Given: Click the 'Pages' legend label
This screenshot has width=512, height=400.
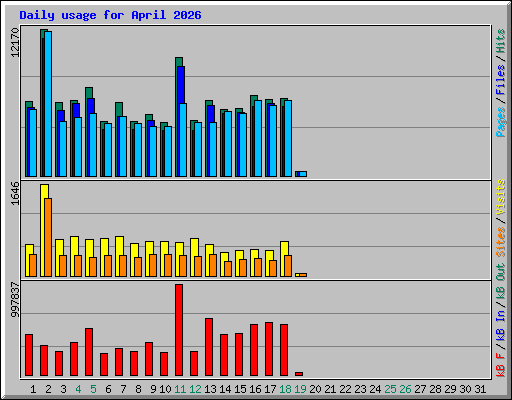Looking at the screenshot, I should coord(500,122).
